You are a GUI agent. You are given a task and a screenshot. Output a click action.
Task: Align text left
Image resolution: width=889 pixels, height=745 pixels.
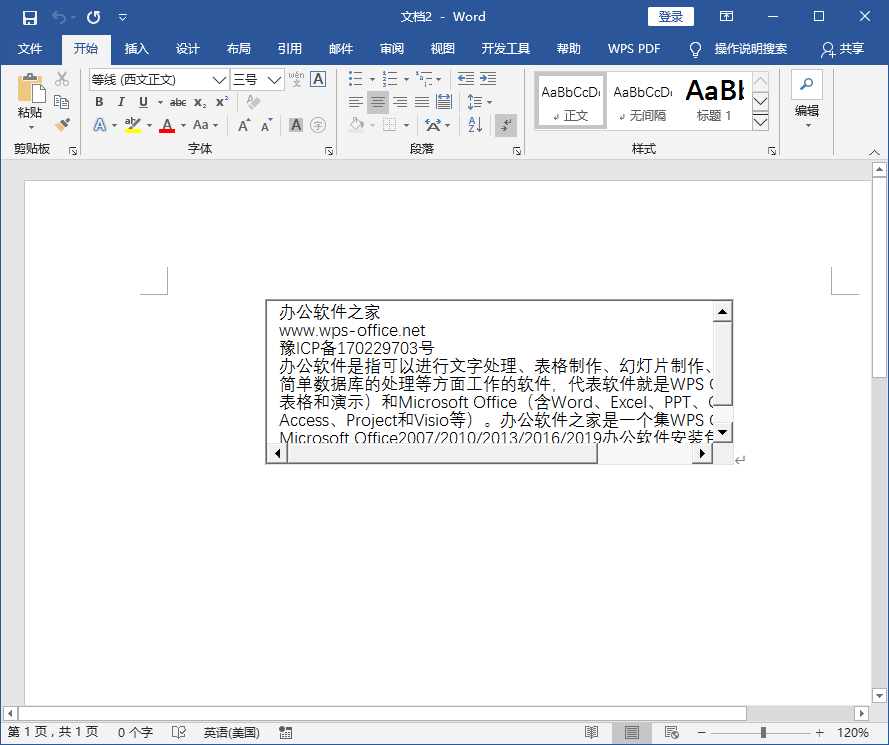(355, 102)
